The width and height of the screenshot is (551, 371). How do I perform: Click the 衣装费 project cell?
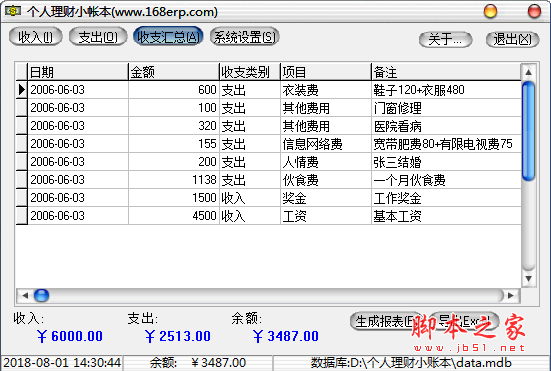326,90
